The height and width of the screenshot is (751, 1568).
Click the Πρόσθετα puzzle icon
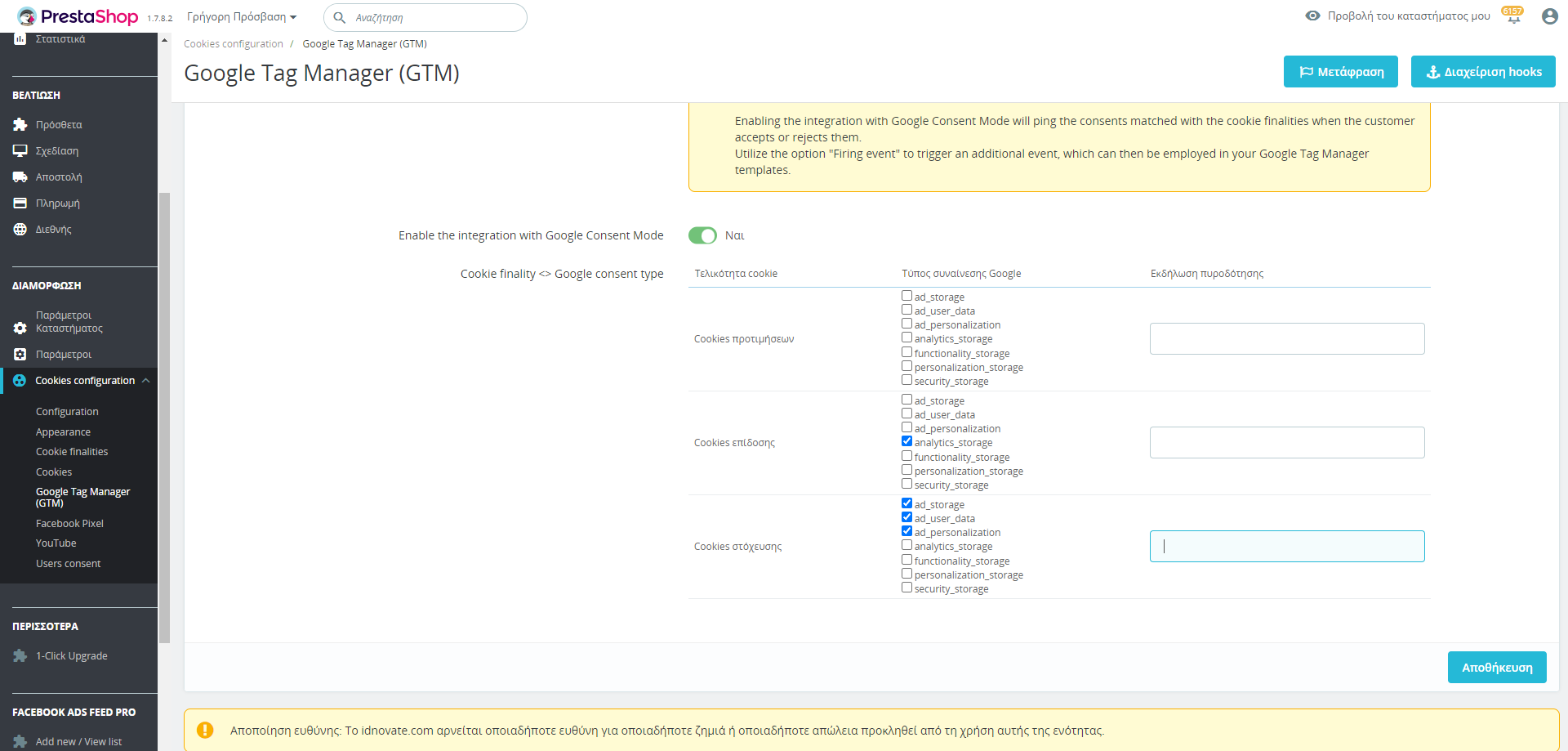click(x=20, y=125)
